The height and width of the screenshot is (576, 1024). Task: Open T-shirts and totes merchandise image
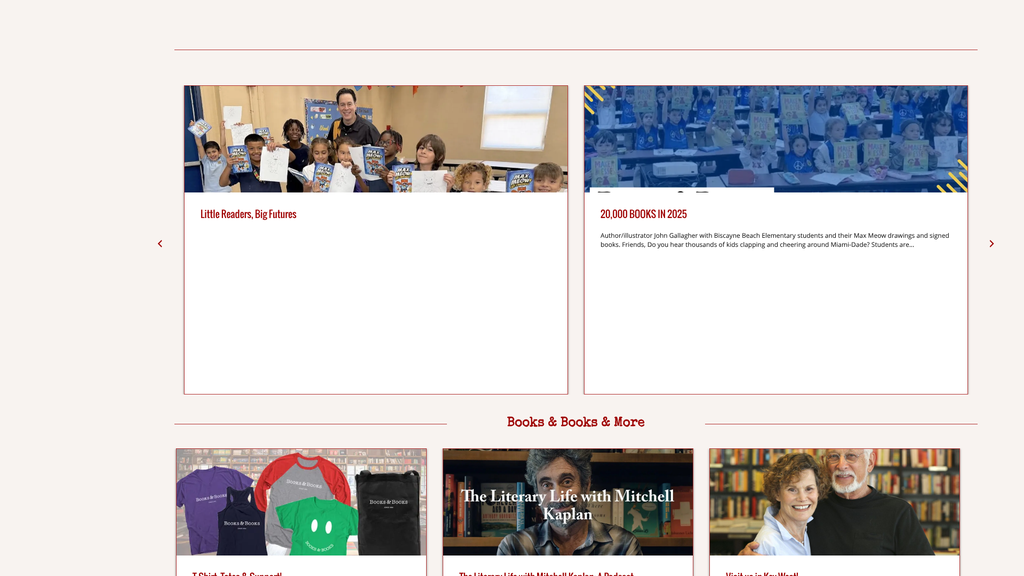click(x=301, y=502)
